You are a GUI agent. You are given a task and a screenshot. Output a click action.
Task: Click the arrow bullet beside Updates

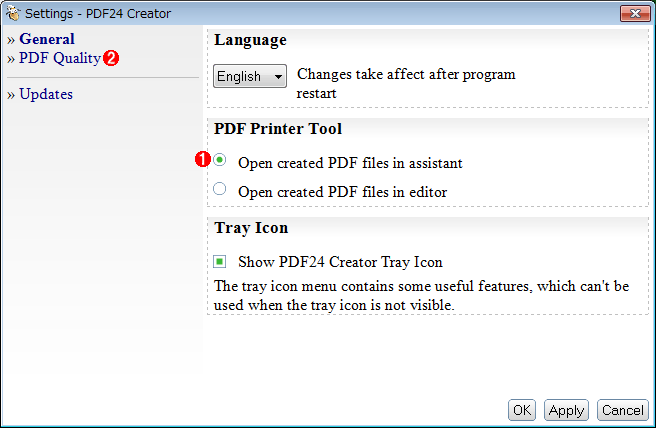11,95
